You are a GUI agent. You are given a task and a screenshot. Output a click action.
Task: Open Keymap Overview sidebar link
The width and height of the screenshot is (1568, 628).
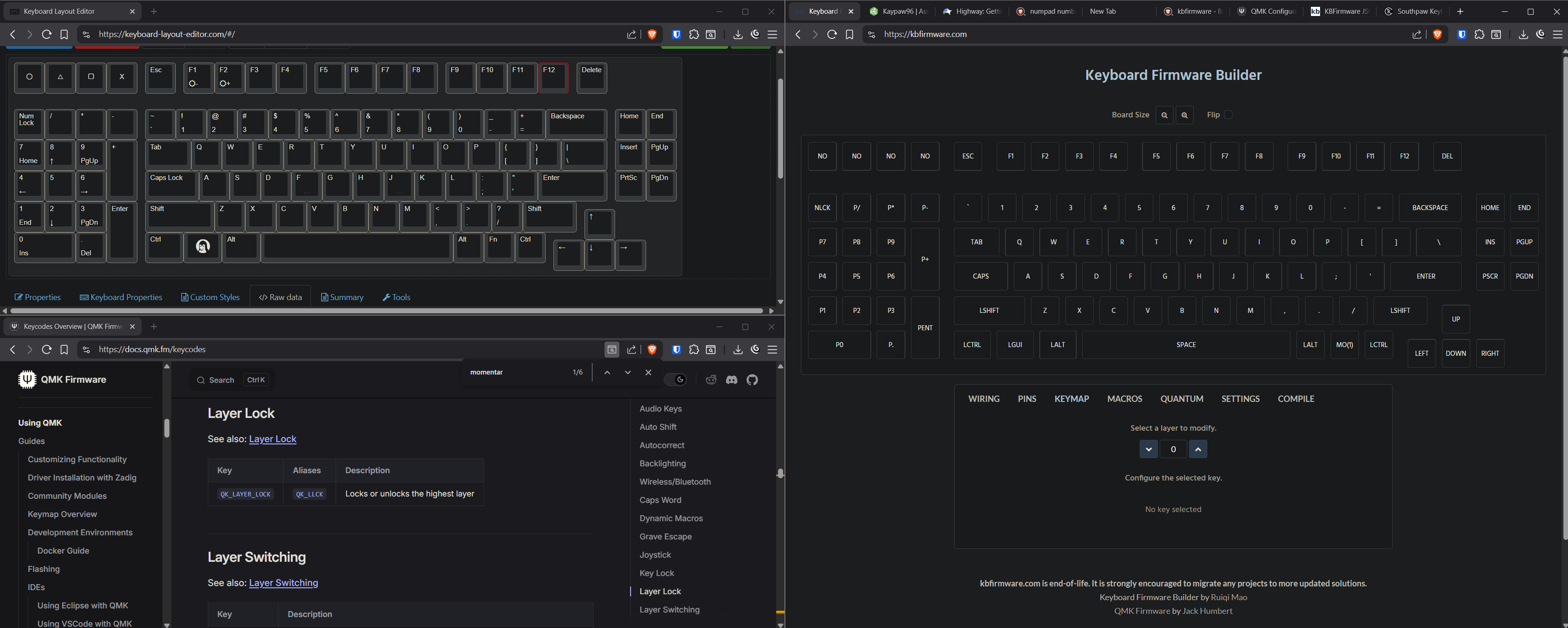coord(62,514)
